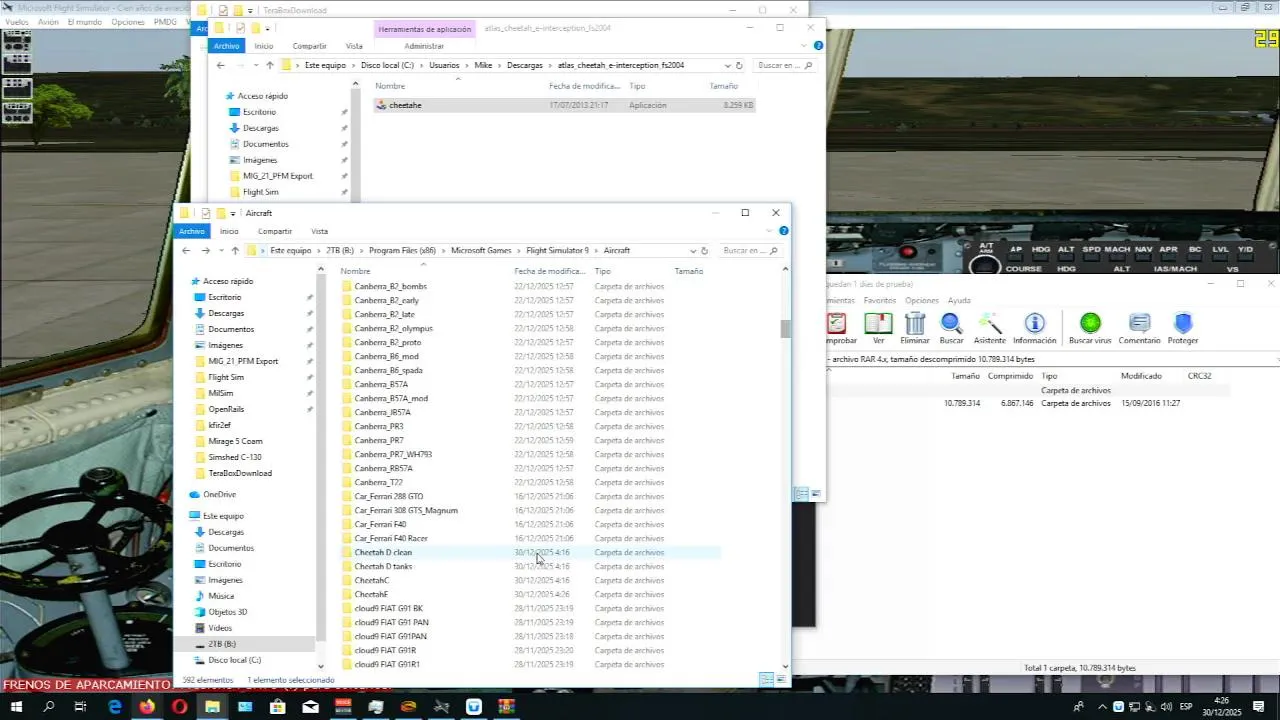
Task: Go up one folder in Aircraft window
Action: point(235,250)
